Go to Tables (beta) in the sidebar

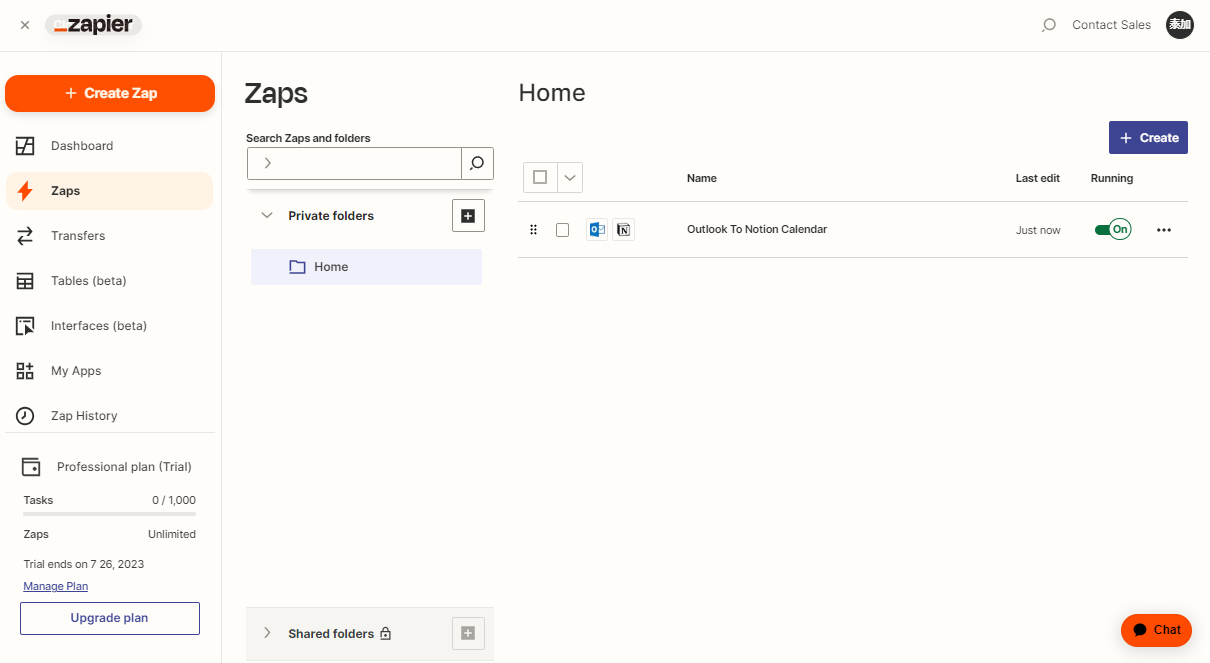[x=88, y=281]
